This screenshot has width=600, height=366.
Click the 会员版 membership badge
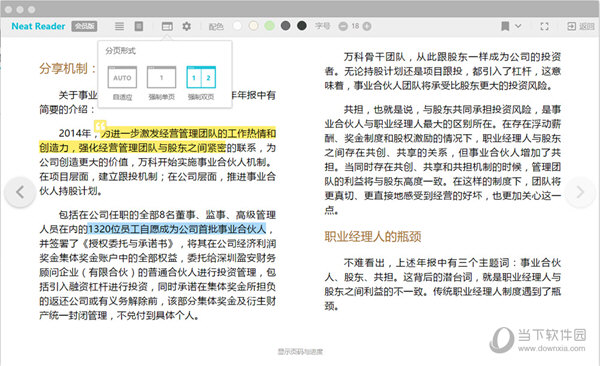[84, 26]
